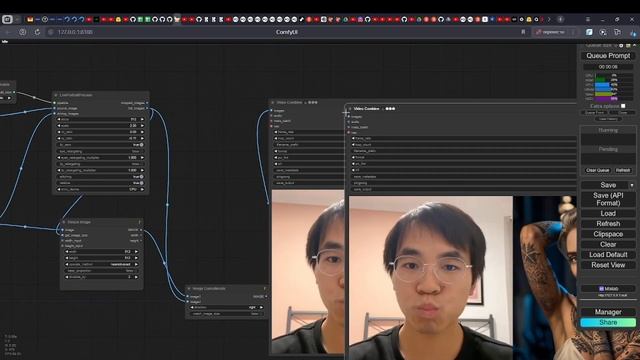Image resolution: width=640 pixels, height=360 pixels.
Task: Open ComfyUI settings gear in menu header
Action: [x=621, y=45]
